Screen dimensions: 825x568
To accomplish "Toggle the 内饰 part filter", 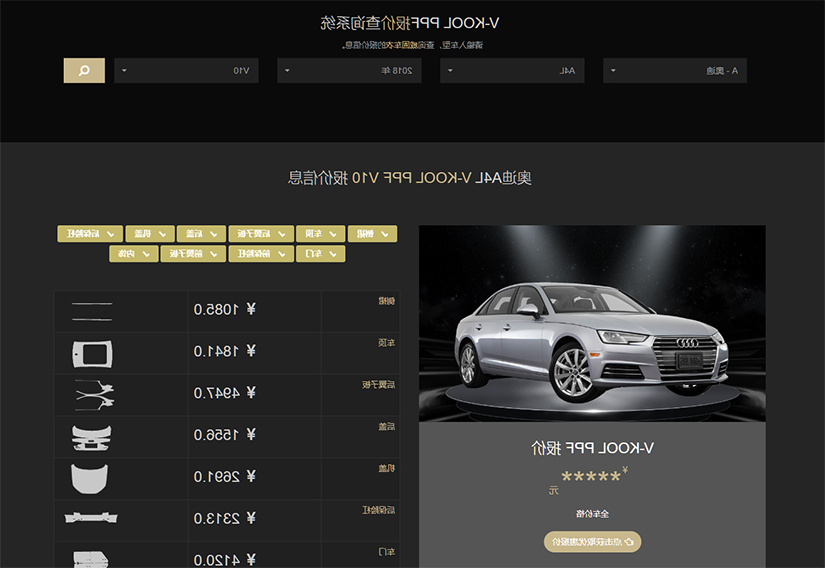I will [134, 254].
